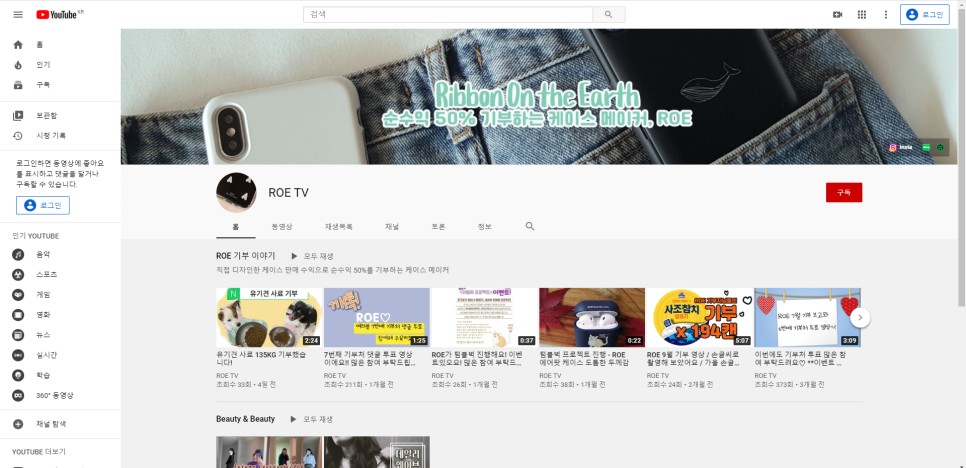Open ROE 기부 이야기 playlist title
Image resolution: width=966 pixels, height=468 pixels.
[x=246, y=256]
